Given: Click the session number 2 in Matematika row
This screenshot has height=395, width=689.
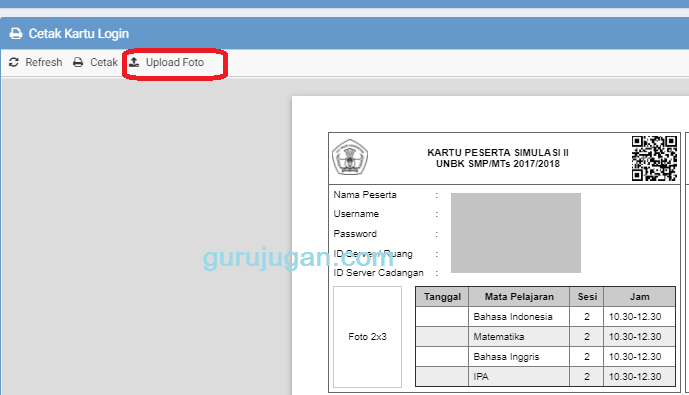Looking at the screenshot, I should pyautogui.click(x=587, y=337).
